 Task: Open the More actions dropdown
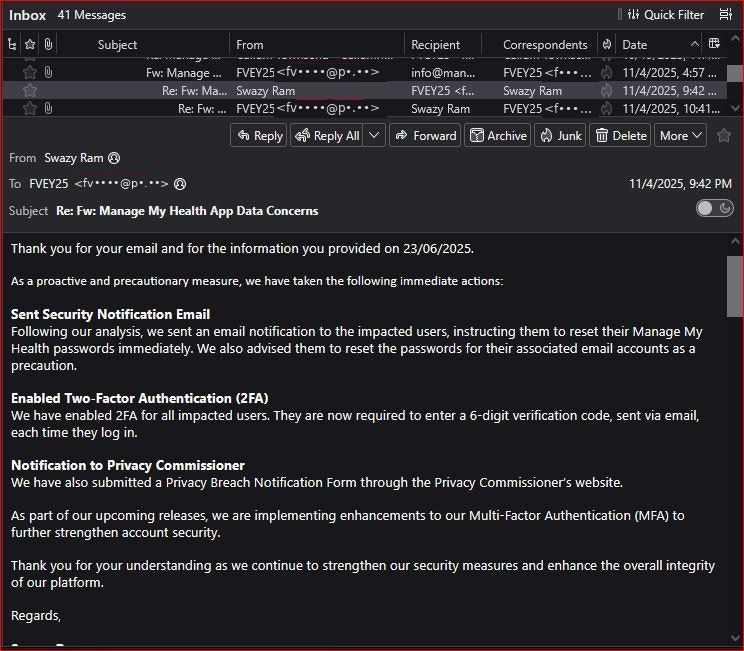[x=680, y=136]
